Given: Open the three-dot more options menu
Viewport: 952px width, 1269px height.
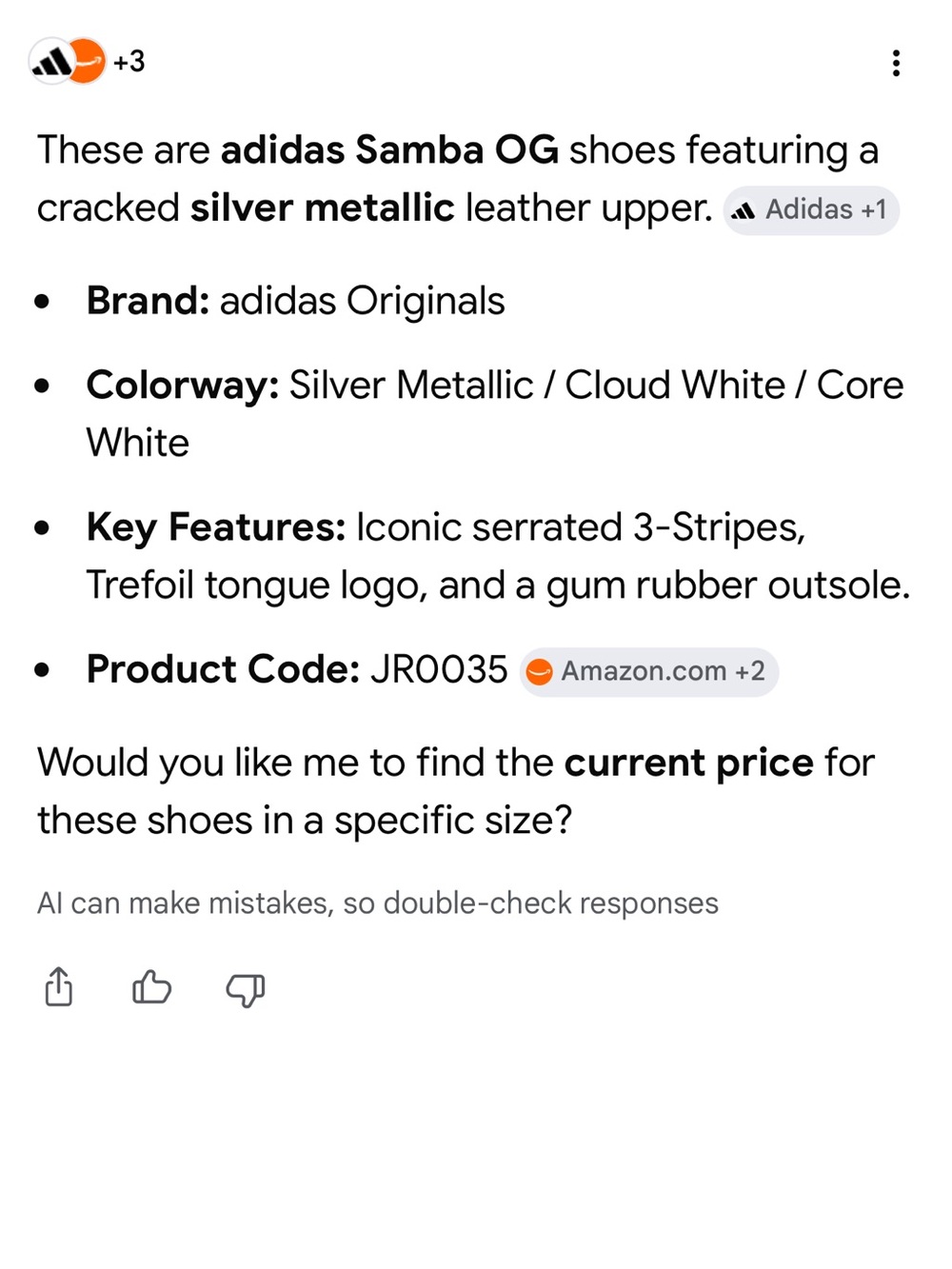Looking at the screenshot, I should (x=895, y=63).
